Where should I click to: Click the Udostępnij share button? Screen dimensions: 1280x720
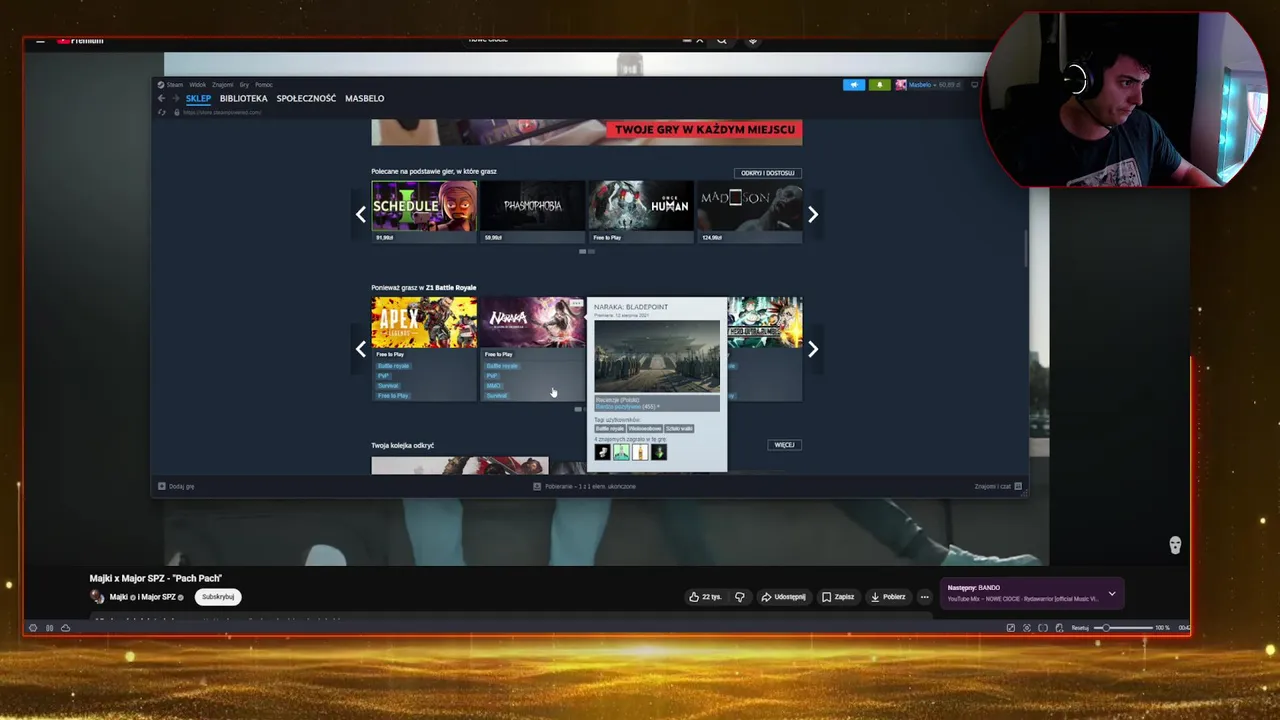[783, 597]
